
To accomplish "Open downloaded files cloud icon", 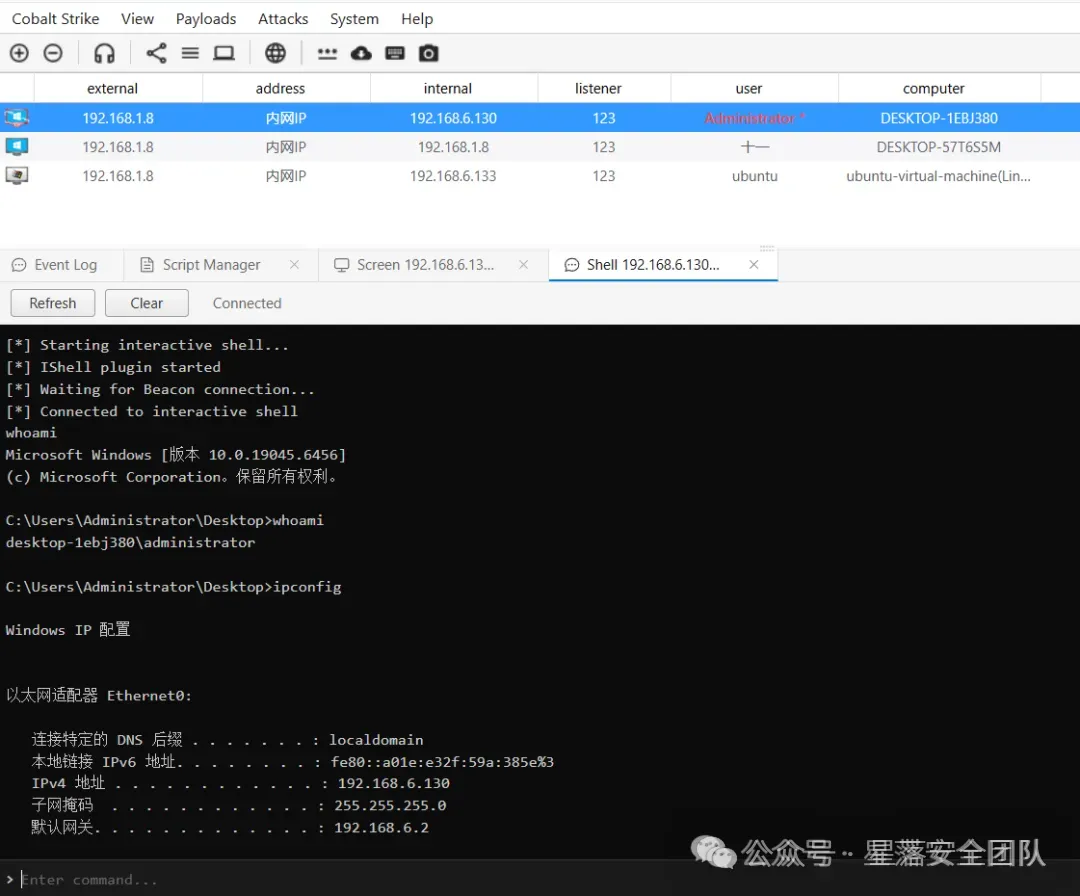I will pyautogui.click(x=361, y=53).
